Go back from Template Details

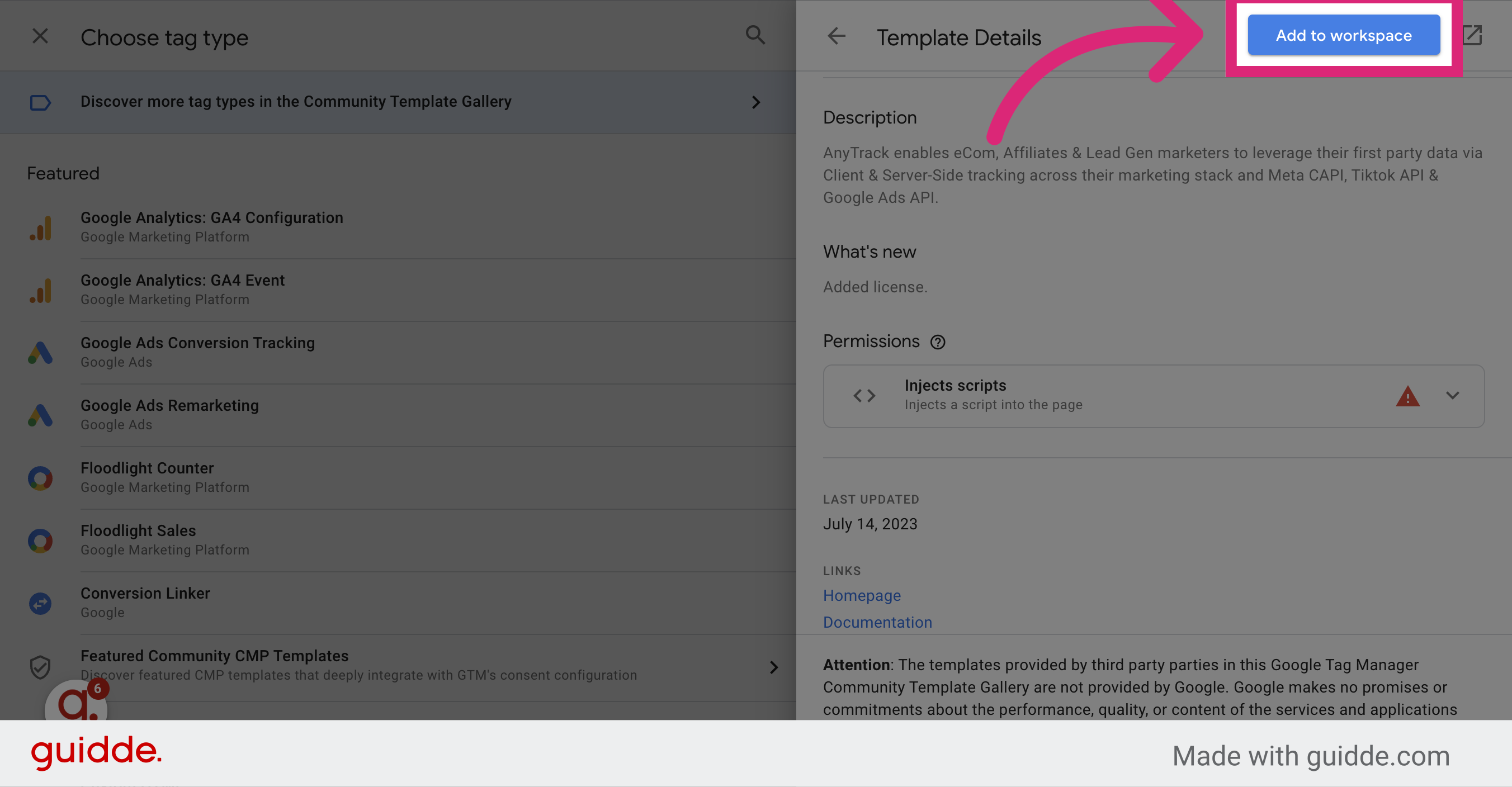point(837,36)
